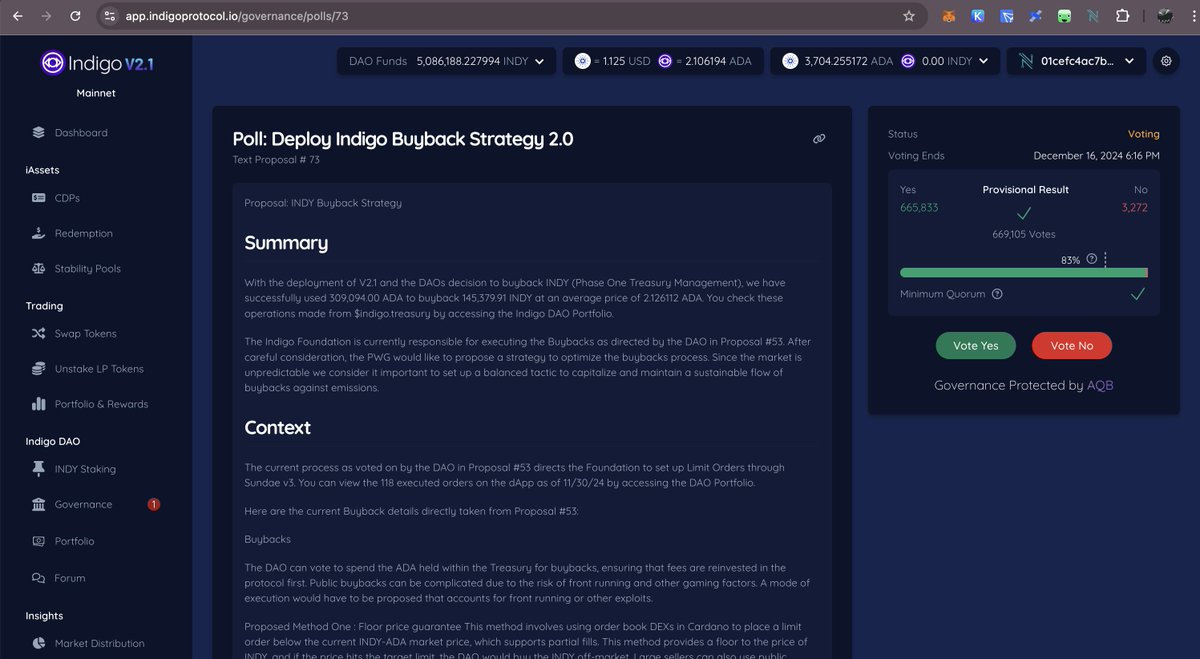1200x659 pixels.
Task: Click the red Governance notification badge
Action: [153, 504]
